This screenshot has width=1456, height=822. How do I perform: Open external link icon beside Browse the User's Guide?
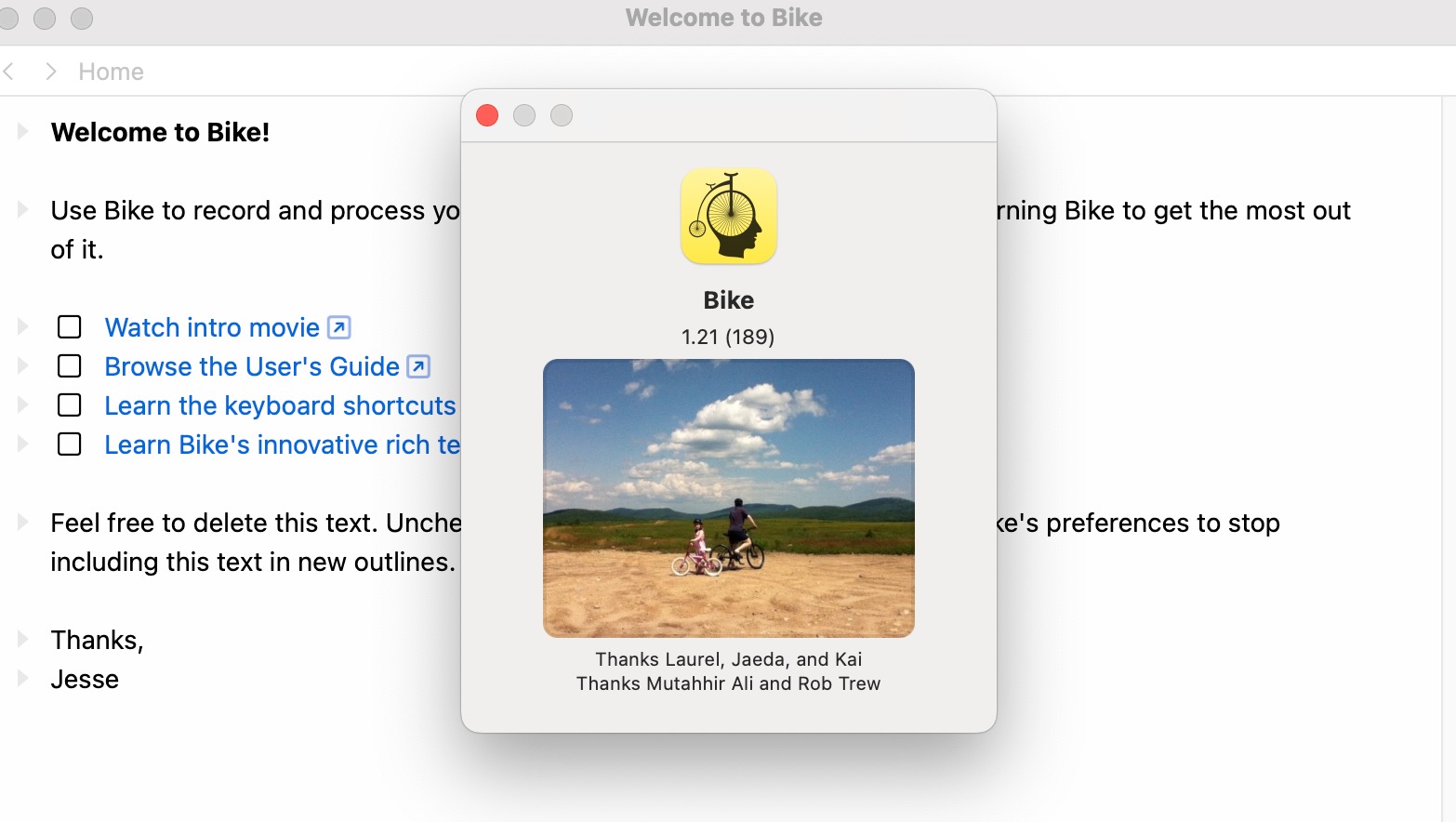(x=419, y=366)
